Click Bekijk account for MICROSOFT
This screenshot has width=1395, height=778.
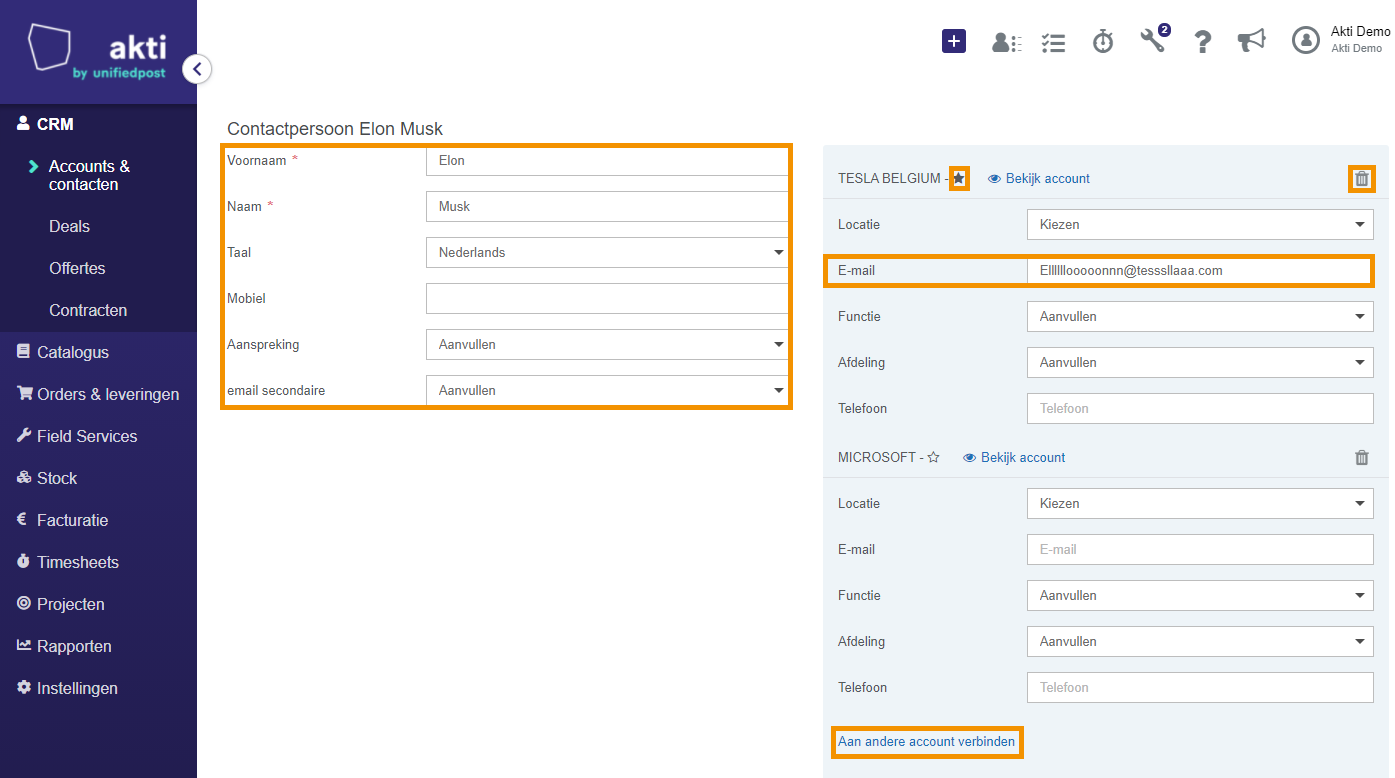click(1014, 458)
